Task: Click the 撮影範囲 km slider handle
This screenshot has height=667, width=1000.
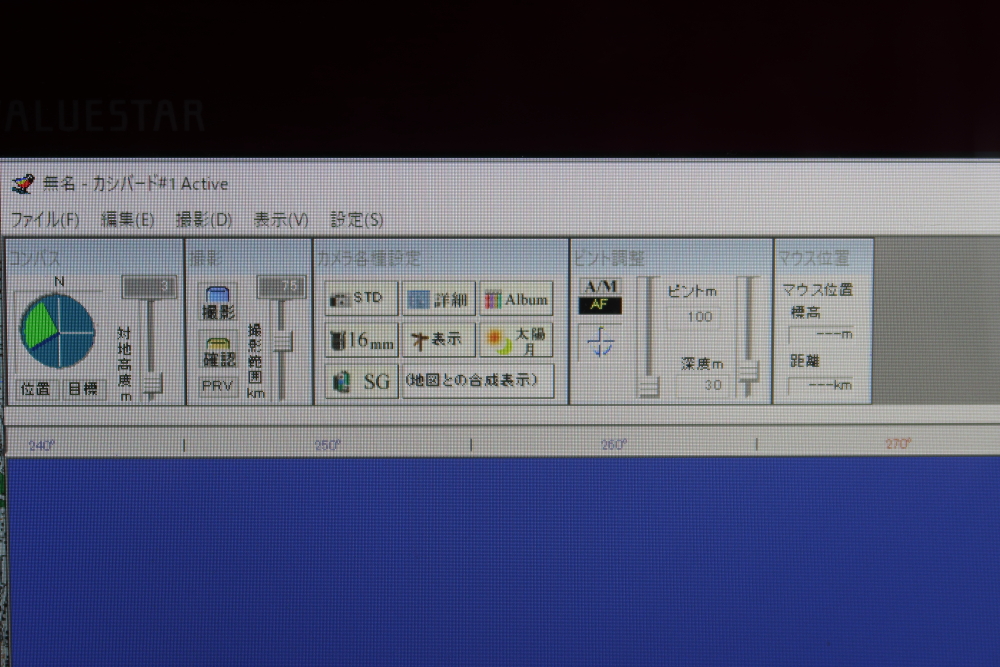Action: (x=281, y=342)
